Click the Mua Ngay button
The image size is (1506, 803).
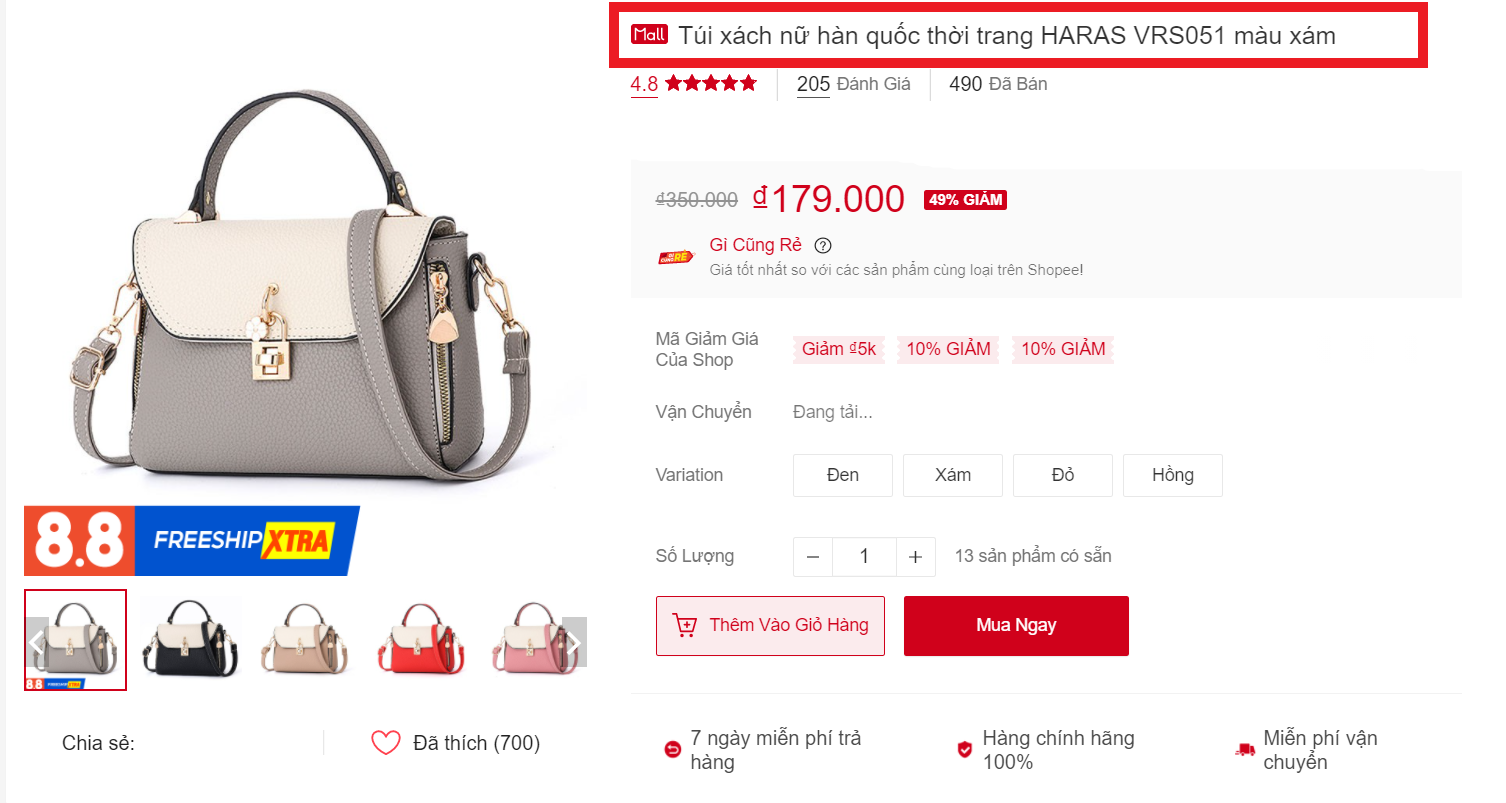tap(1016, 626)
